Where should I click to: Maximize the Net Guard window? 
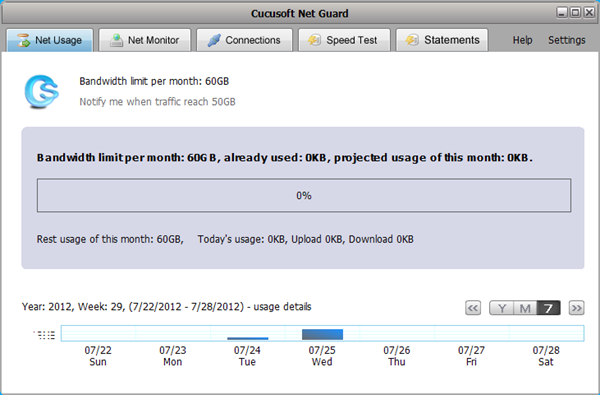tap(575, 13)
